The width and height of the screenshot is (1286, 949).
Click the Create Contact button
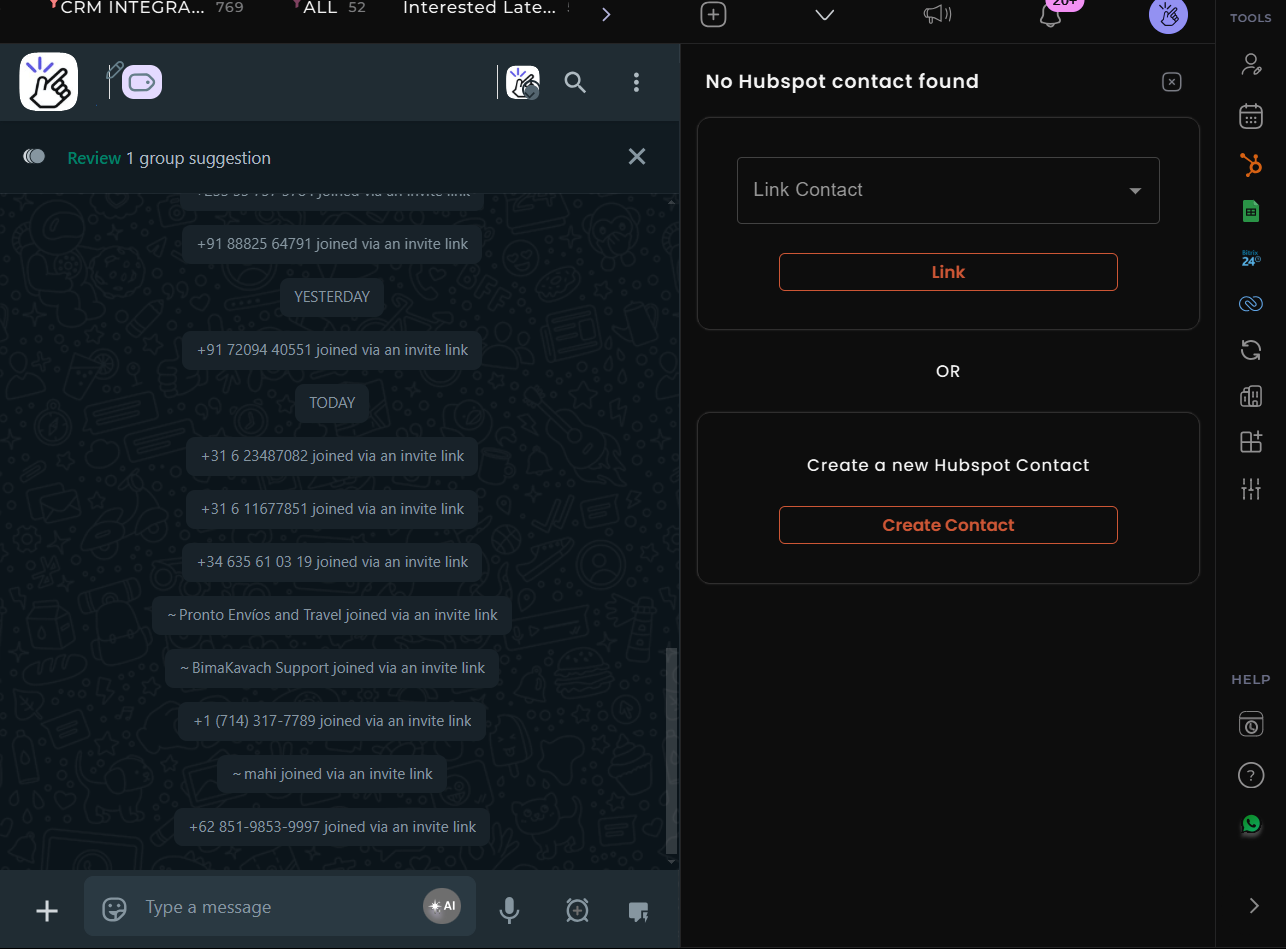(947, 524)
